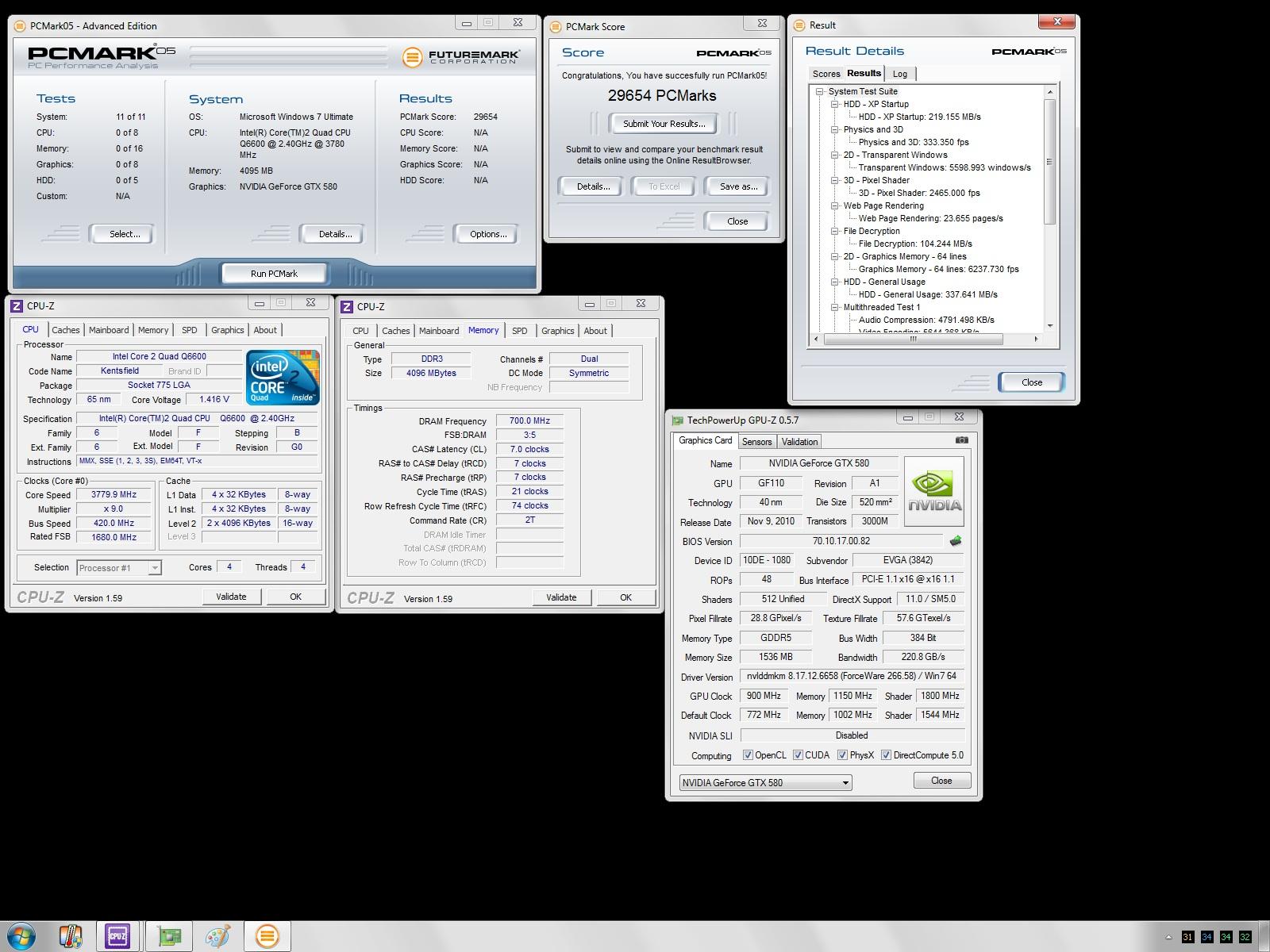Toggle the DirectCompute 5.0 checkbox
The width and height of the screenshot is (1270, 952).
886,755
